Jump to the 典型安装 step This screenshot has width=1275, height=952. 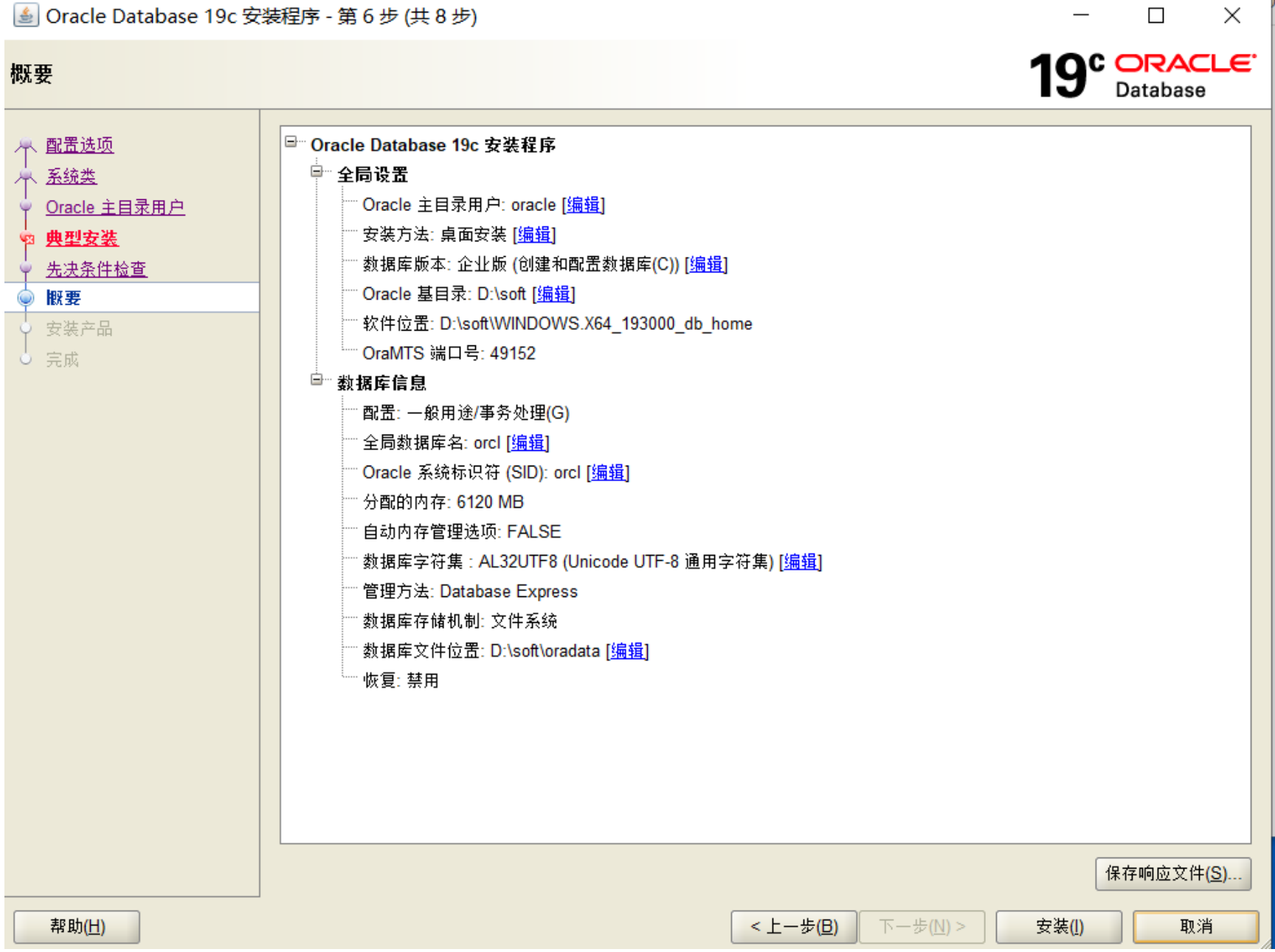pos(82,238)
